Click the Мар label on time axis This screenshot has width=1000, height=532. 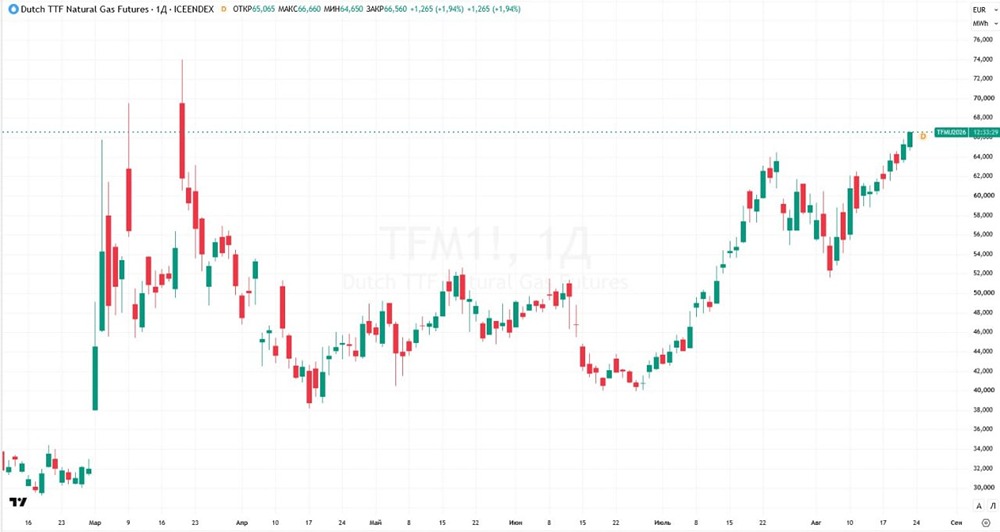tap(94, 523)
